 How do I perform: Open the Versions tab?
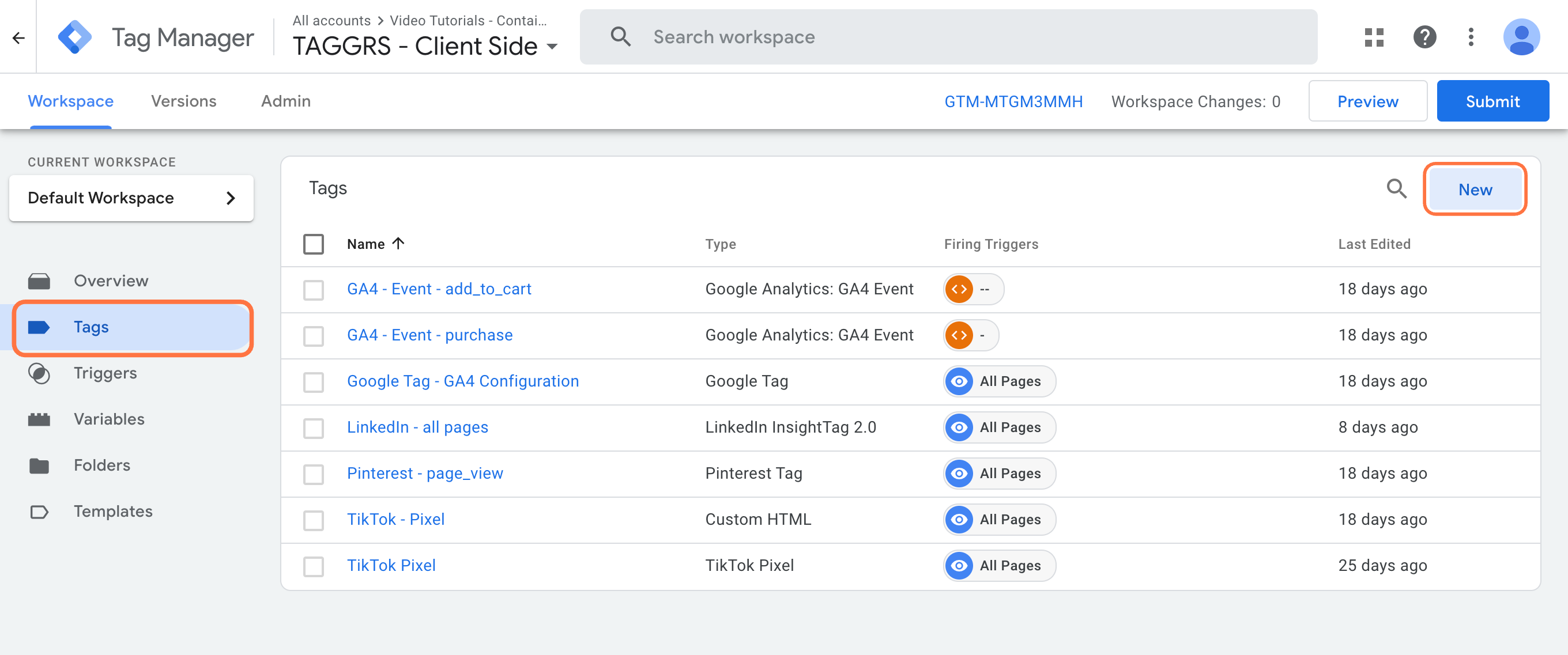[x=184, y=100]
